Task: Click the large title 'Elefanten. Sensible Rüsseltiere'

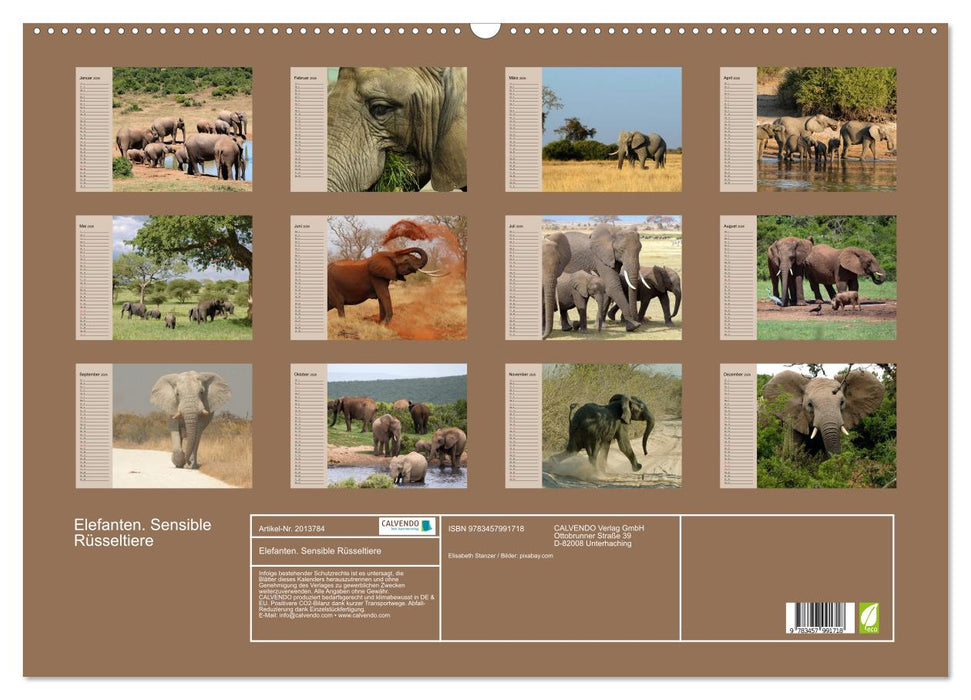Action: (142, 532)
